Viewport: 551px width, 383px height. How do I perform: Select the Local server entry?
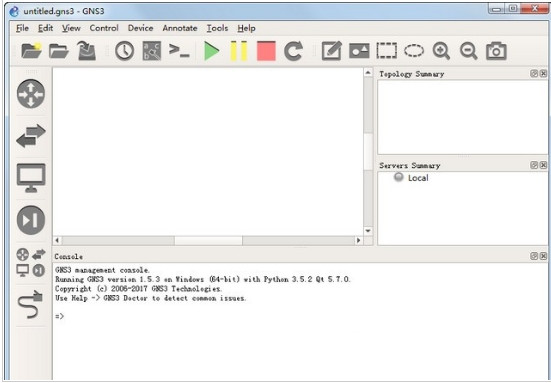click(x=418, y=178)
